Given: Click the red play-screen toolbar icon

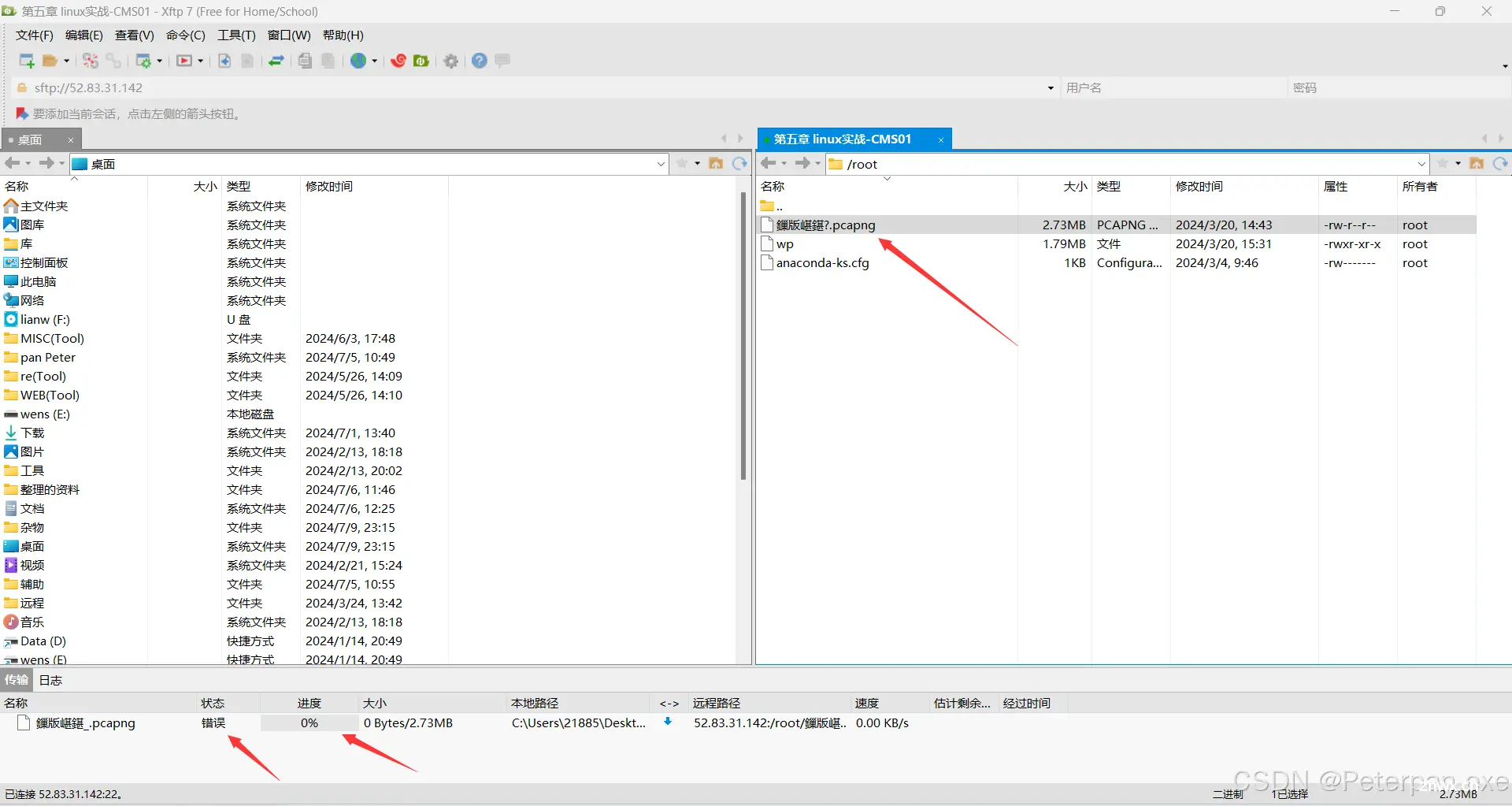Looking at the screenshot, I should click(x=184, y=61).
